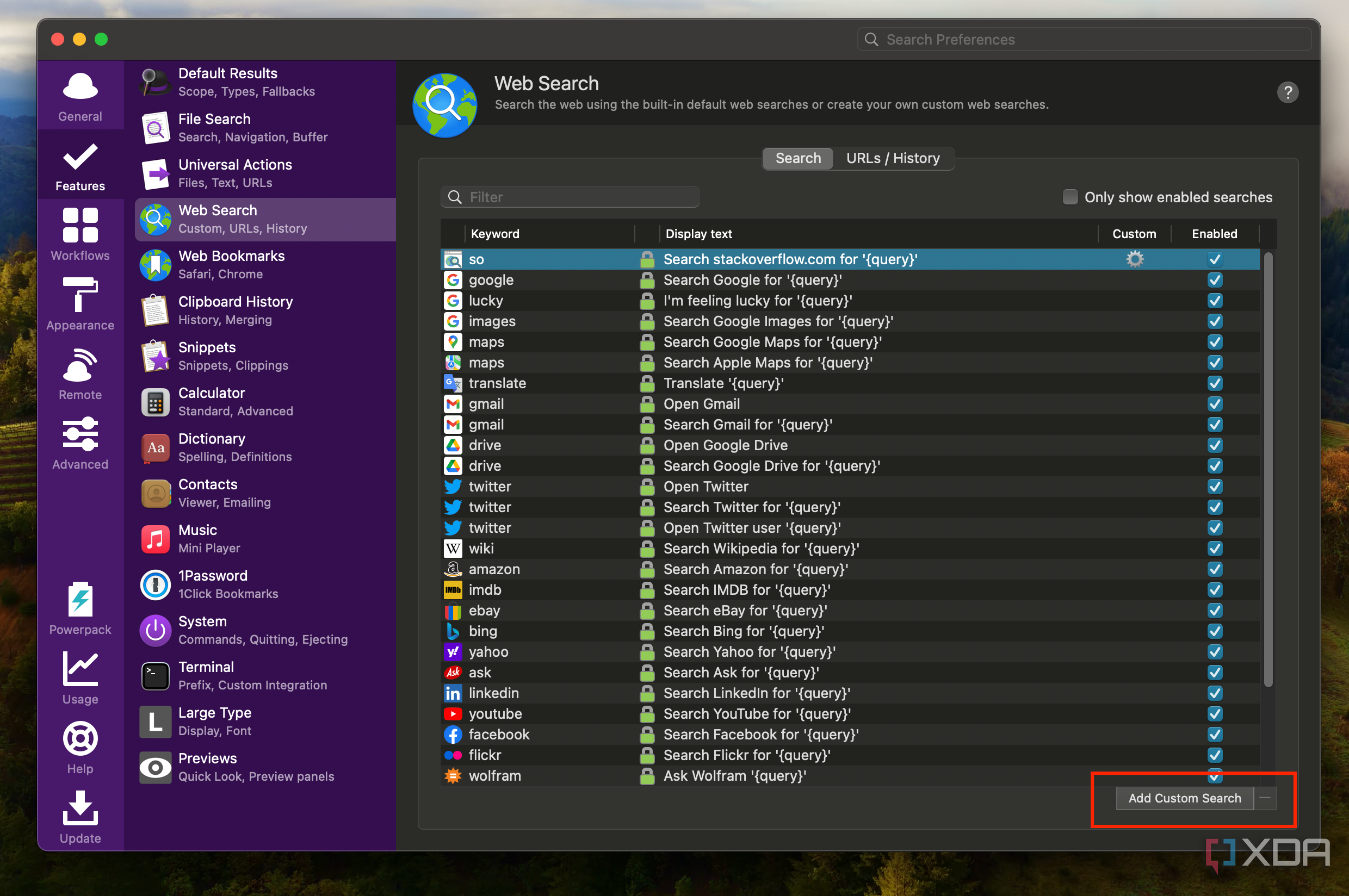This screenshot has width=1349, height=896.
Task: Uncheck the youtube search enabled checkbox
Action: point(1215,714)
